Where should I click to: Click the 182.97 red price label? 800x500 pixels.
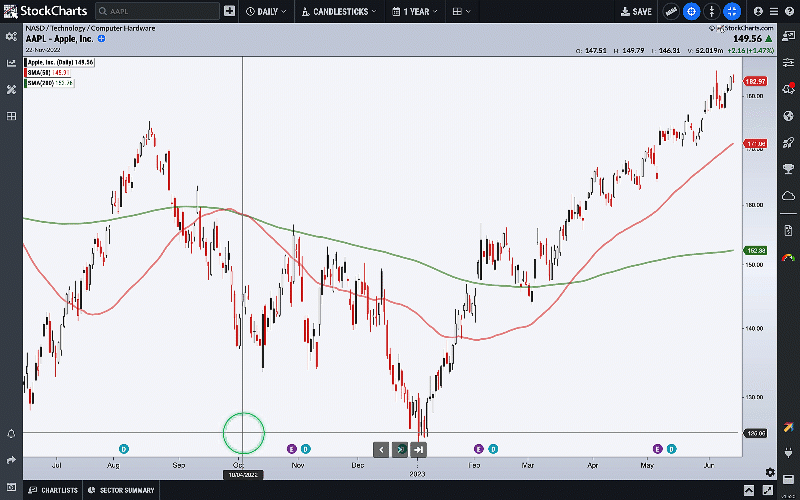coord(755,82)
